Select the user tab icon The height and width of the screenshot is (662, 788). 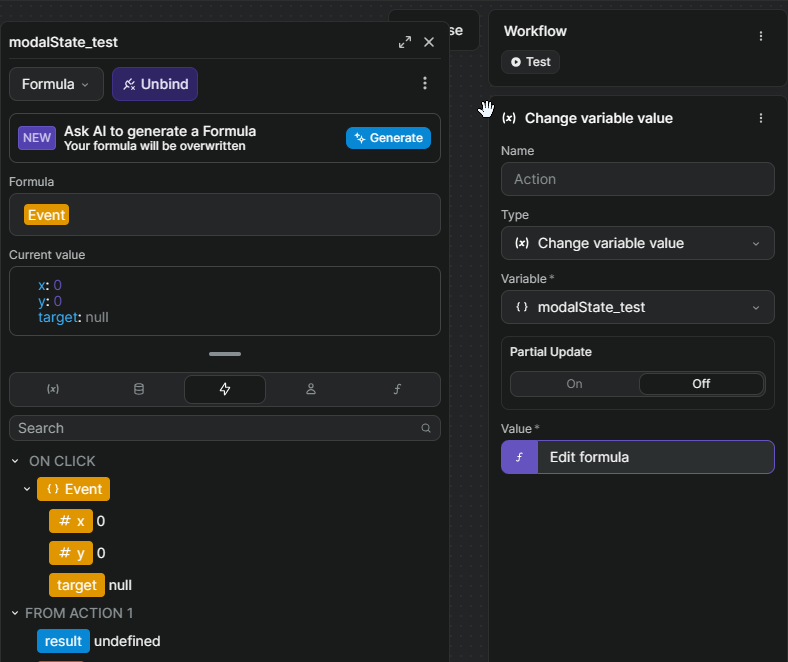coord(311,389)
